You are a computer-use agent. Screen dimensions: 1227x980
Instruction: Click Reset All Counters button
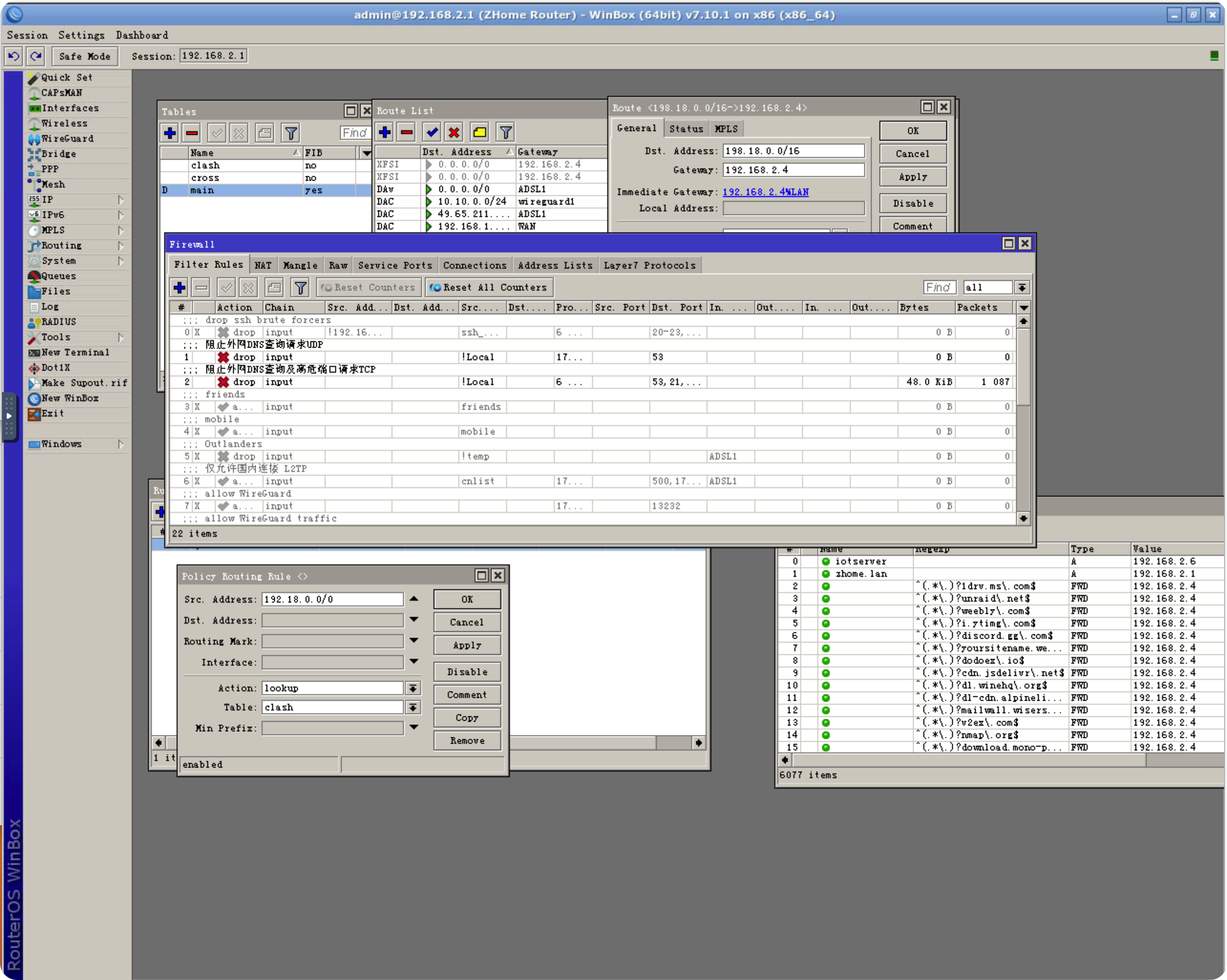point(489,288)
